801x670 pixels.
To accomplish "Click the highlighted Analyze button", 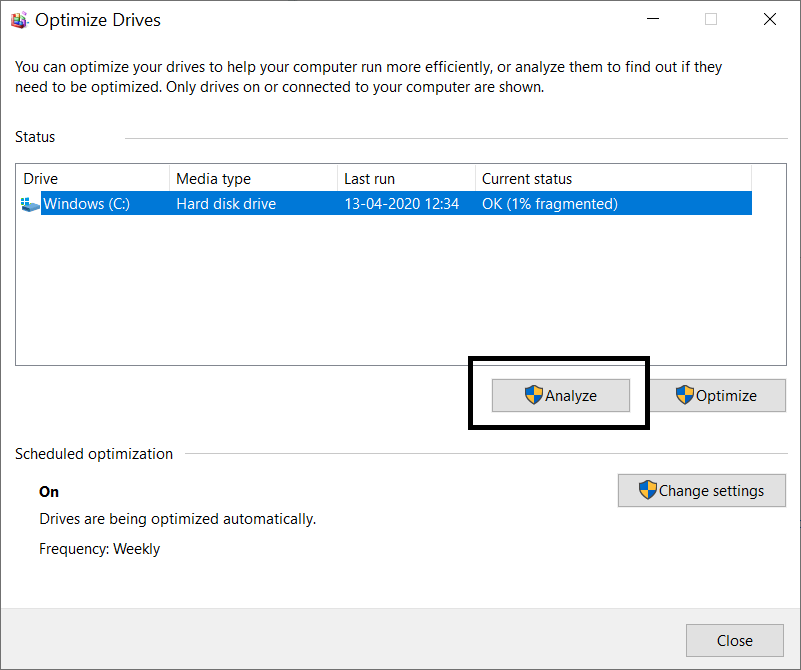I will click(560, 395).
